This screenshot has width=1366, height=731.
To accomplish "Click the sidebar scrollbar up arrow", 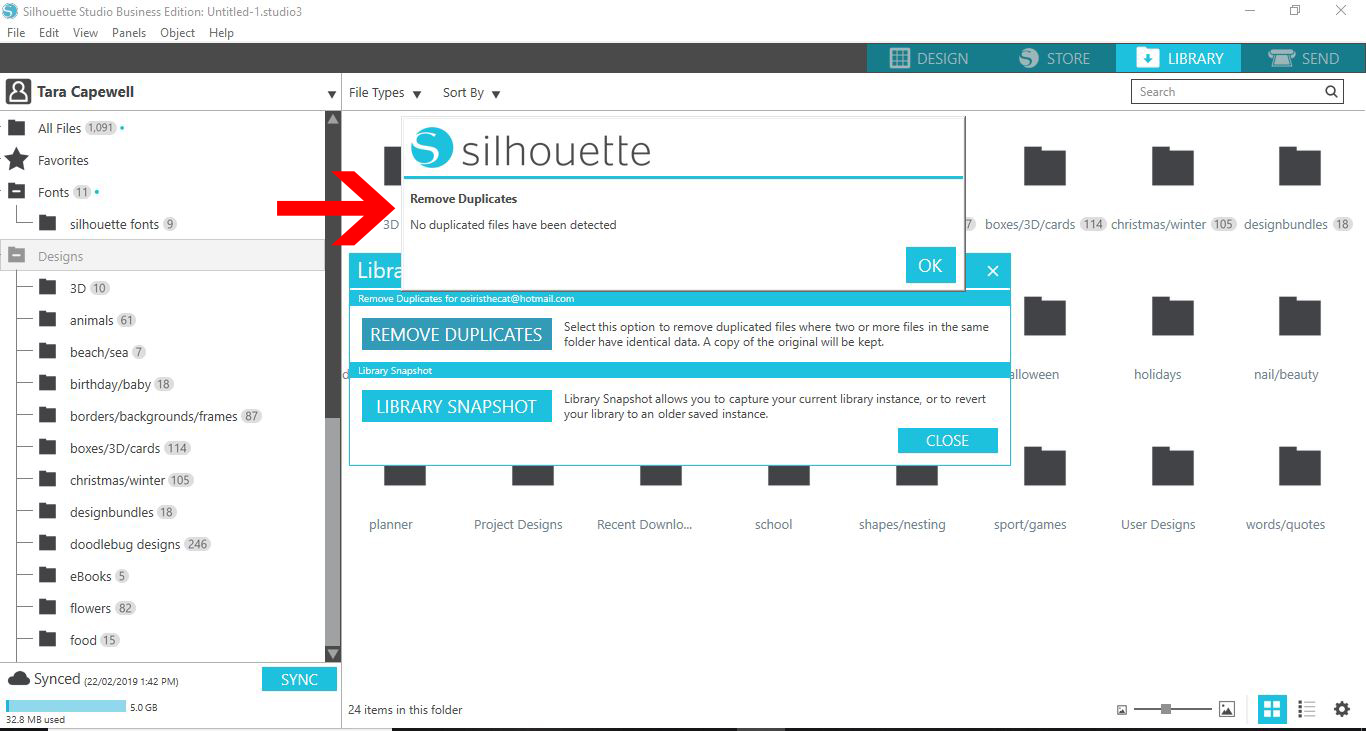I will (333, 118).
